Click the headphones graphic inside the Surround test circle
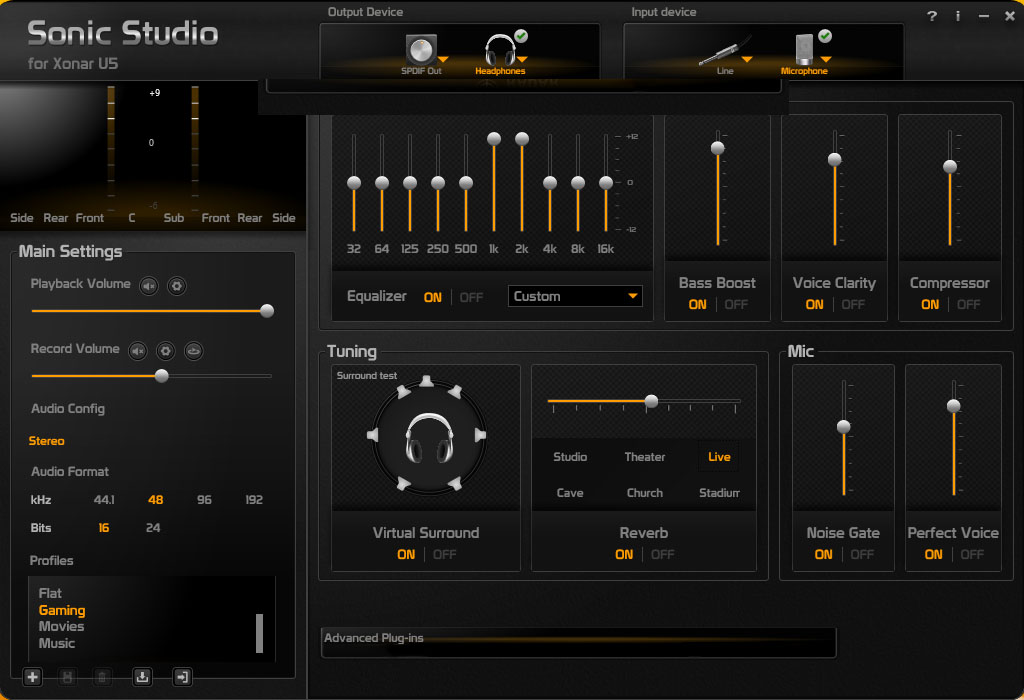The height and width of the screenshot is (700, 1024). (429, 438)
